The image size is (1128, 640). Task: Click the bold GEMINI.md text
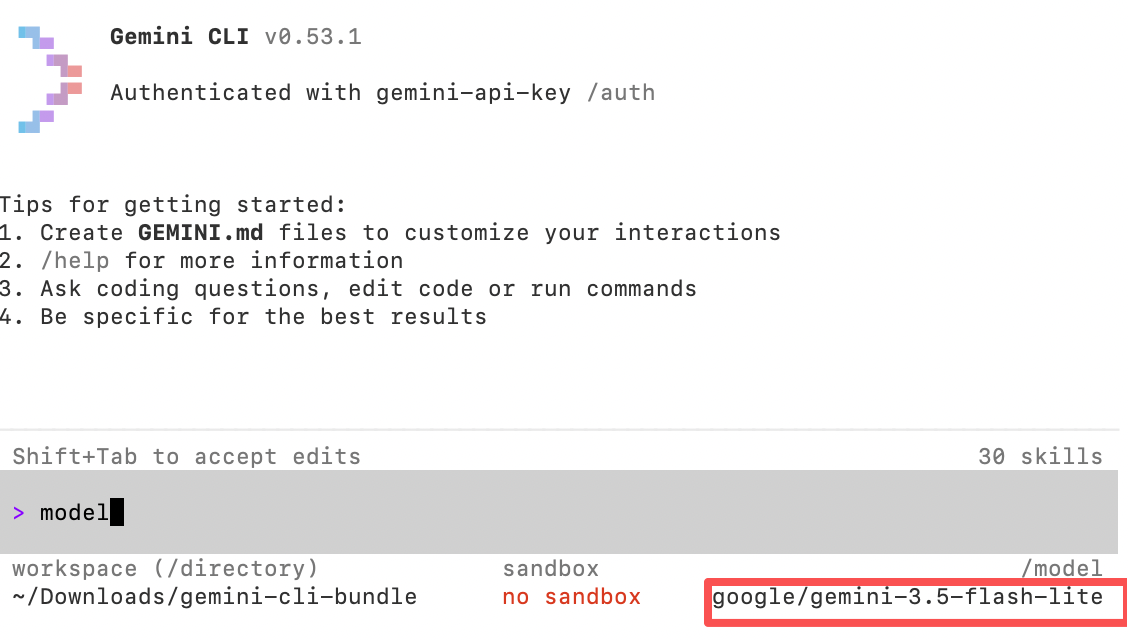pyautogui.click(x=201, y=233)
